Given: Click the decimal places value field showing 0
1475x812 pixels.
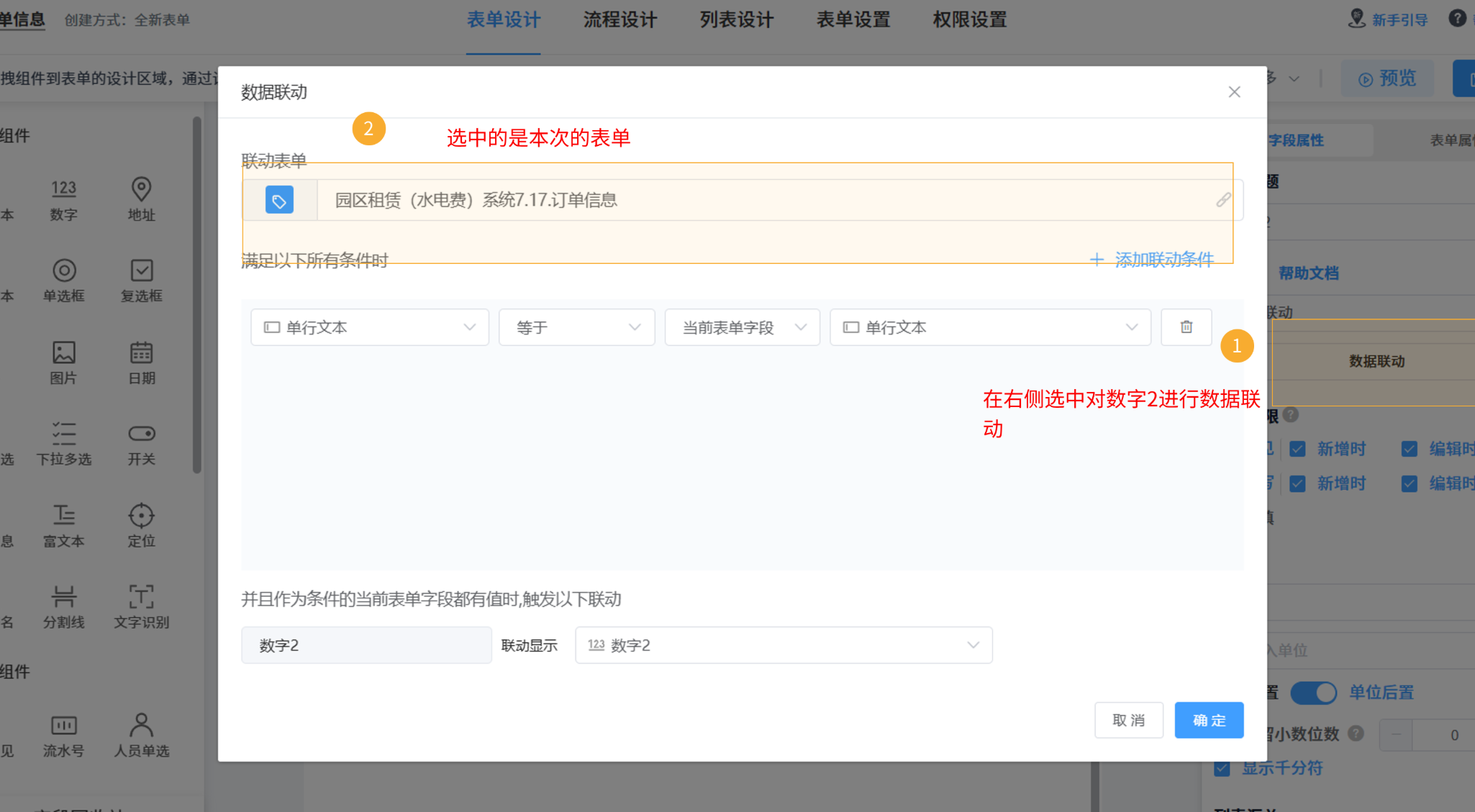Looking at the screenshot, I should tap(1445, 735).
